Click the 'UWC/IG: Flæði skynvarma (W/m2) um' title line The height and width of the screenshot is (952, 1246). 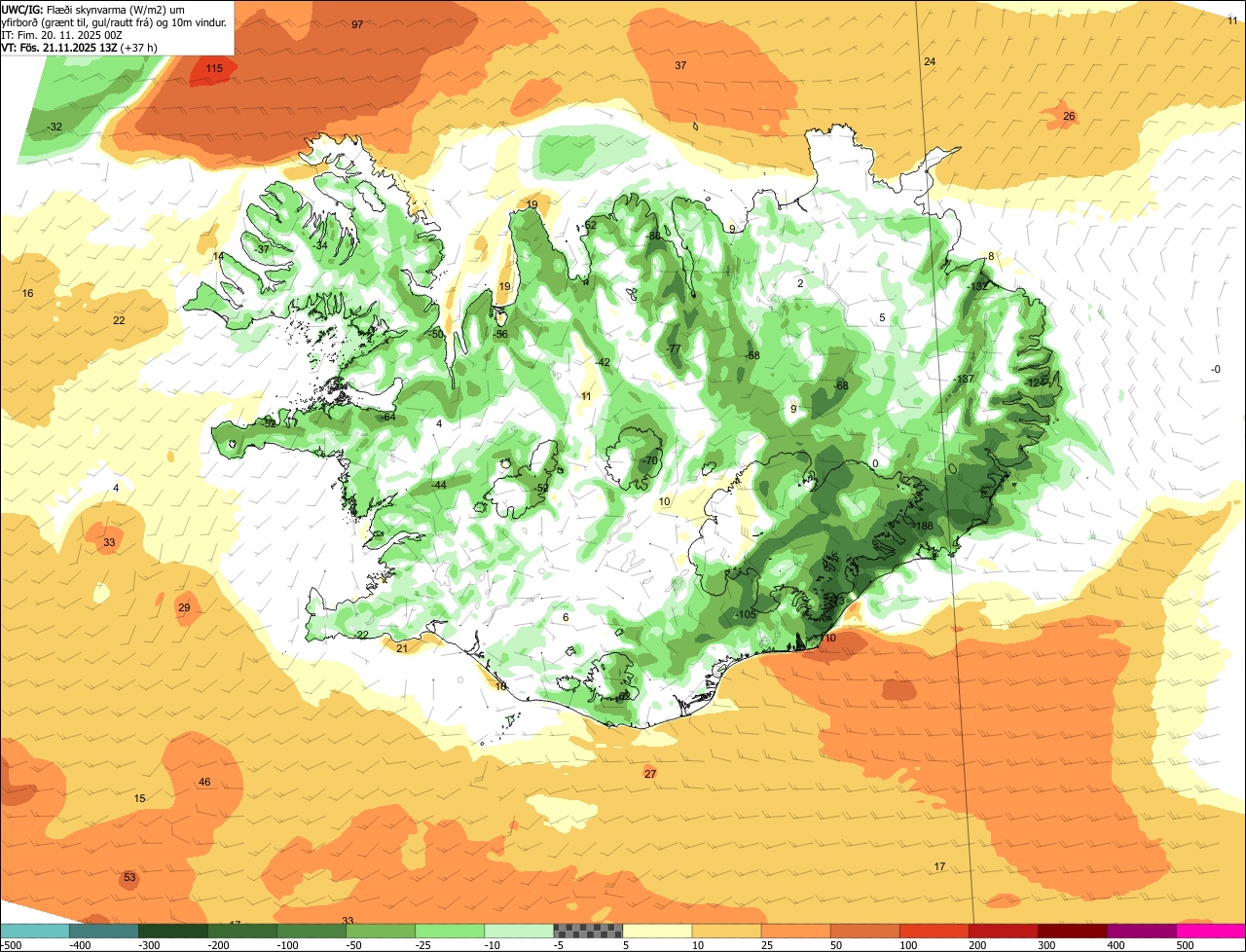(93, 9)
